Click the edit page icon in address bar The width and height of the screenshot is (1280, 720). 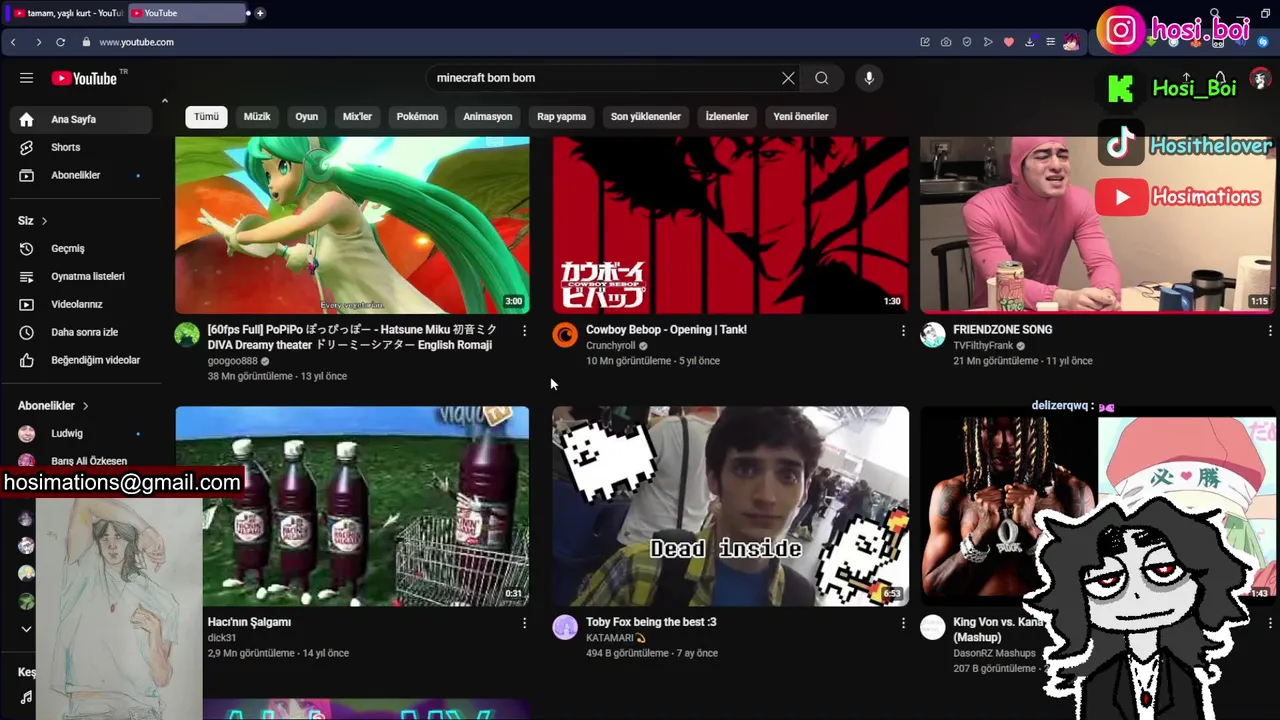[x=925, y=42]
